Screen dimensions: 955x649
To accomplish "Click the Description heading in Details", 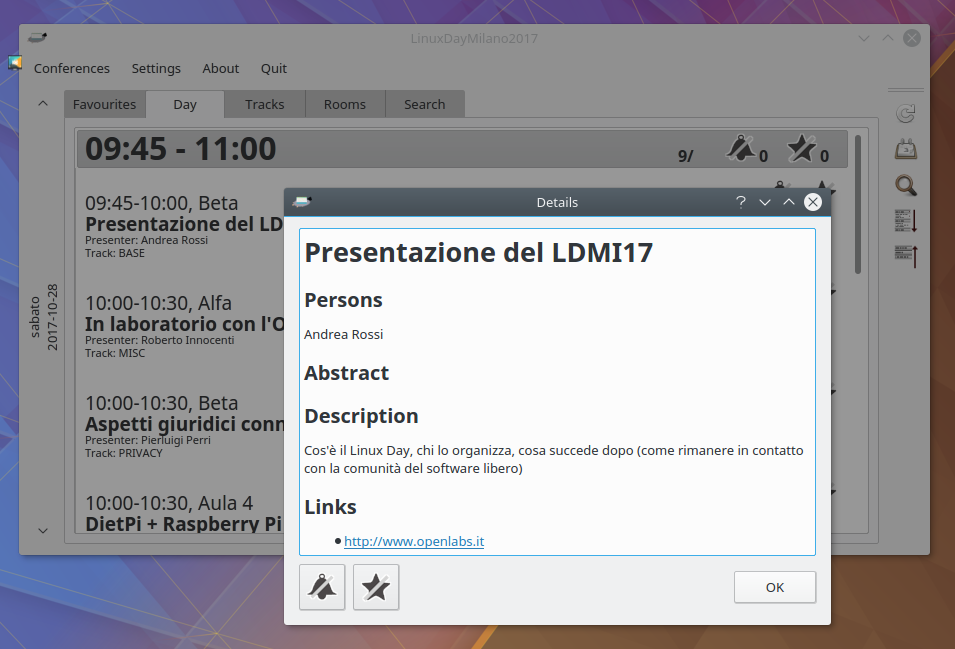I will 361,416.
